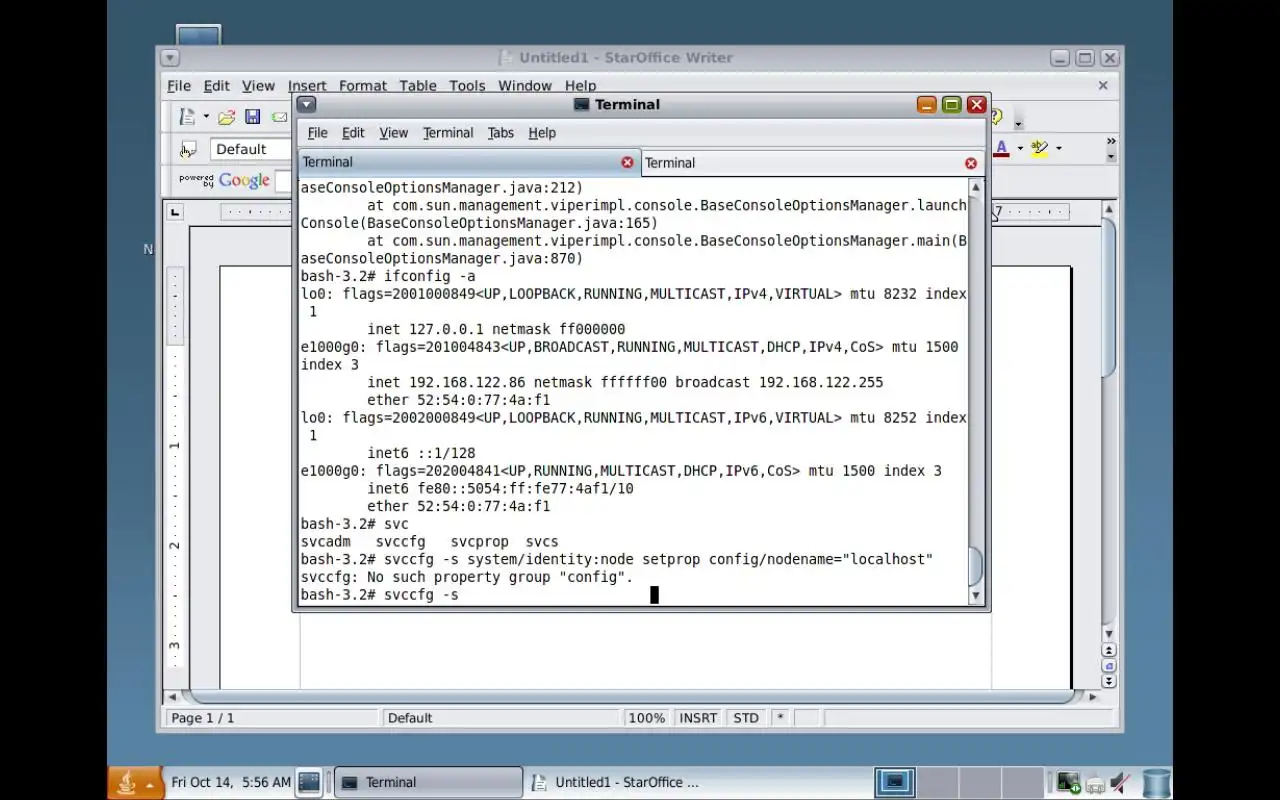Click the Open folder icon in Writer toolbar
Screen dimensions: 1280x800
pyautogui.click(x=227, y=117)
